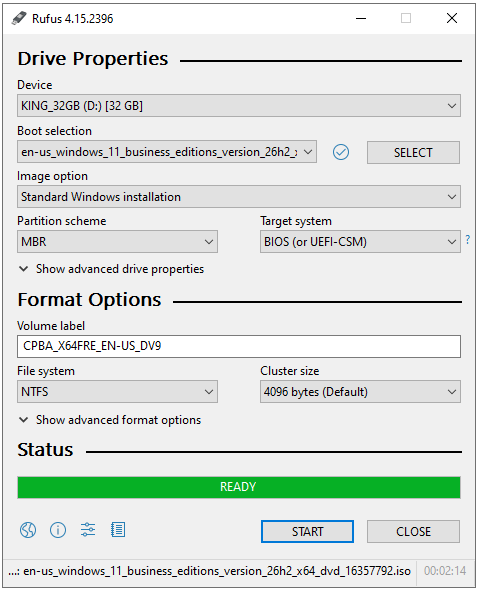Click the 00:02:14 elapsed timer
479x591 pixels.
[x=445, y=571]
